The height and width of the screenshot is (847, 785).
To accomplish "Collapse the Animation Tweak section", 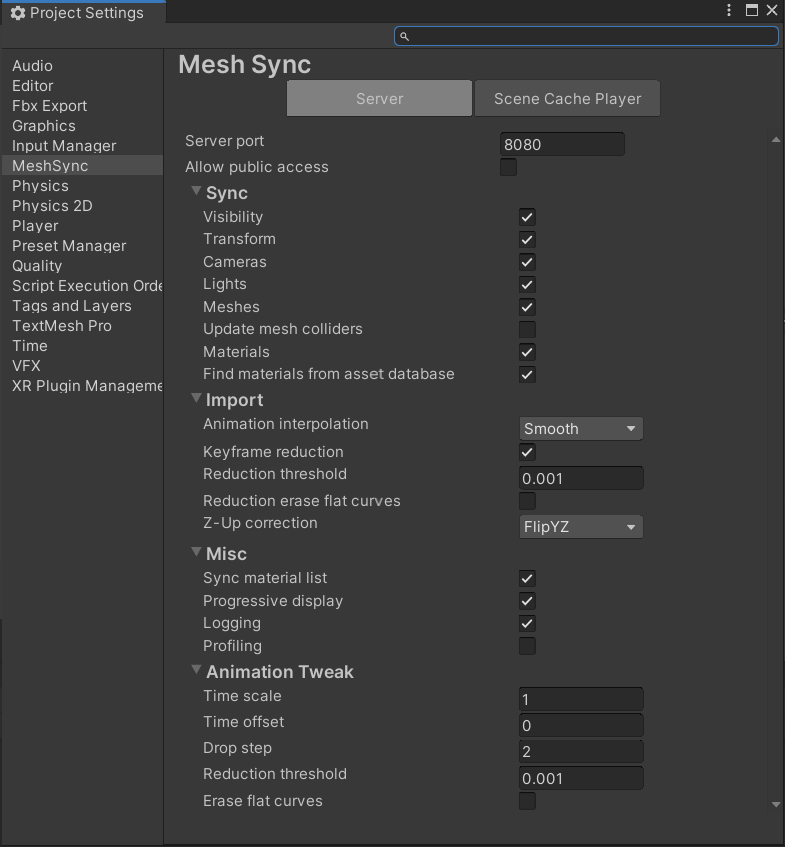I will [x=196, y=671].
